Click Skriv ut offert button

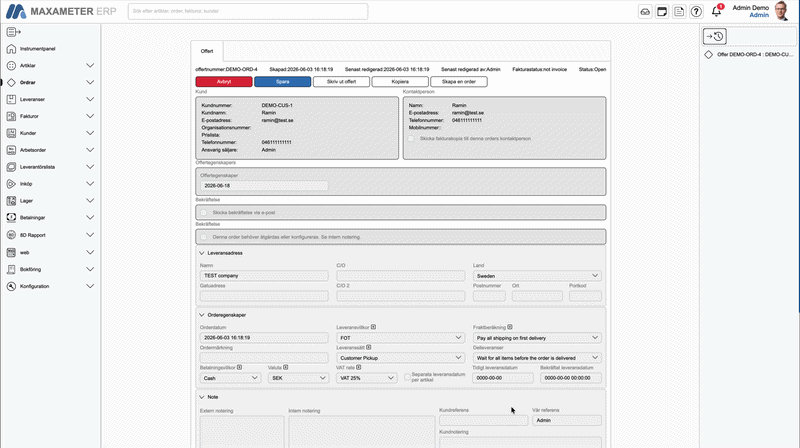[341, 82]
